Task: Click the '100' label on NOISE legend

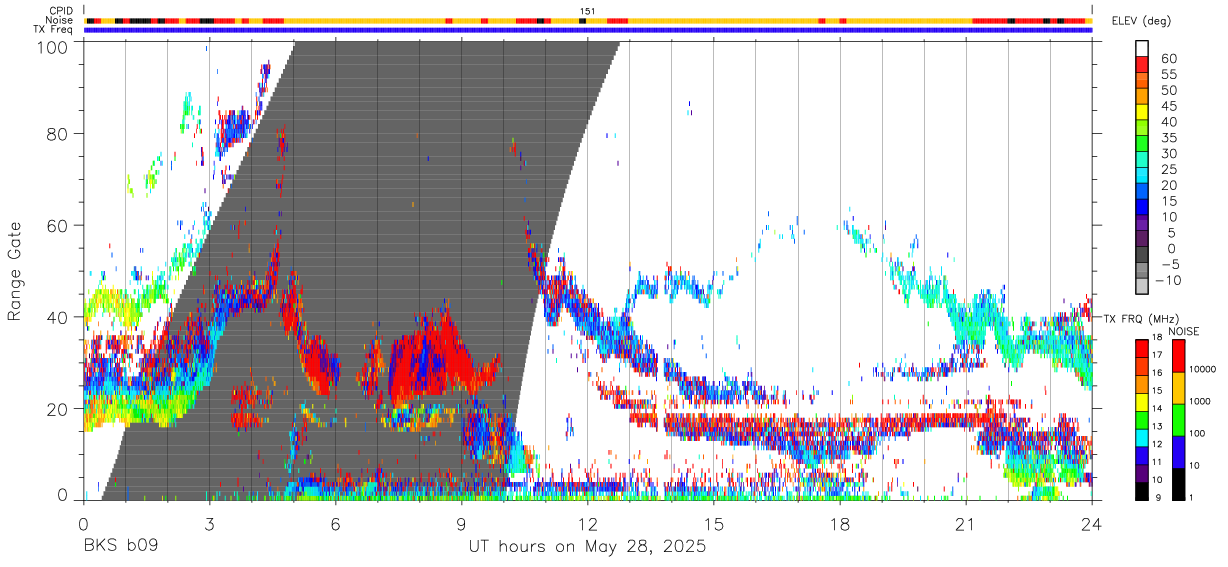Action: point(1197,433)
